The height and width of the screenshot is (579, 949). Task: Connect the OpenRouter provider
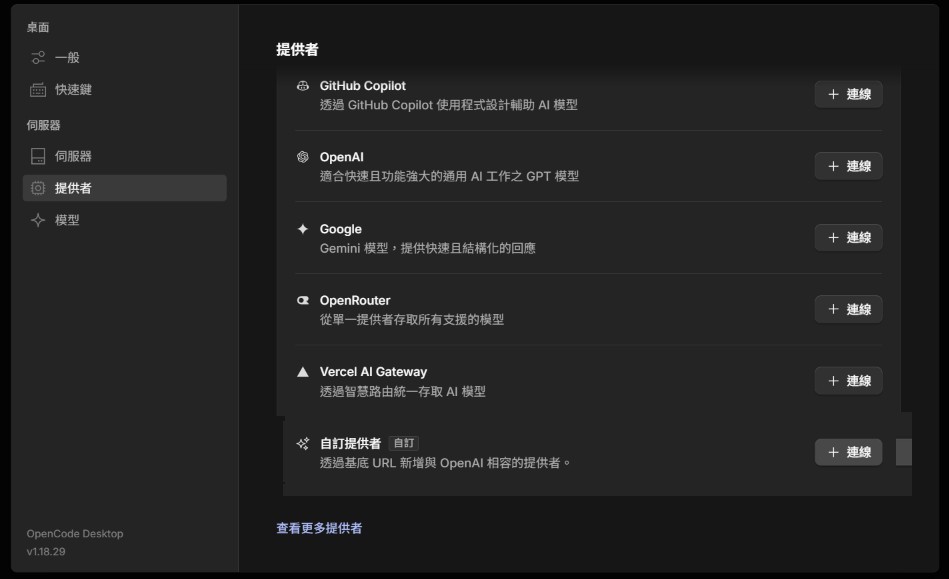(x=848, y=309)
